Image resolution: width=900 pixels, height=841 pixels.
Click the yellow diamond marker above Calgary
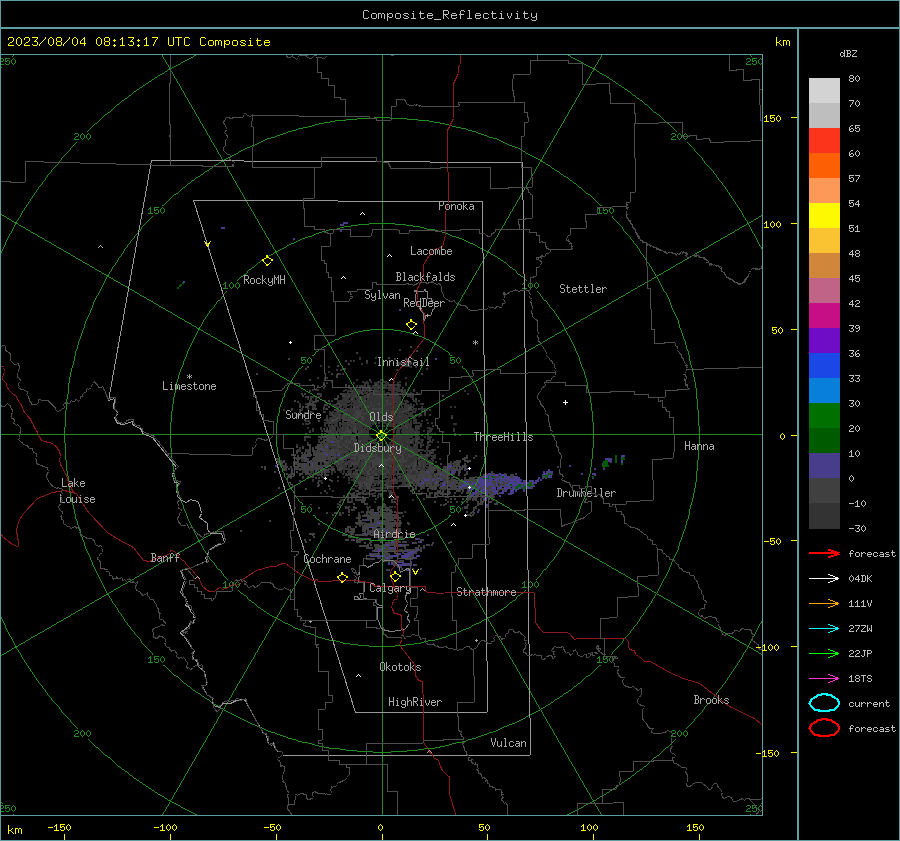click(395, 576)
